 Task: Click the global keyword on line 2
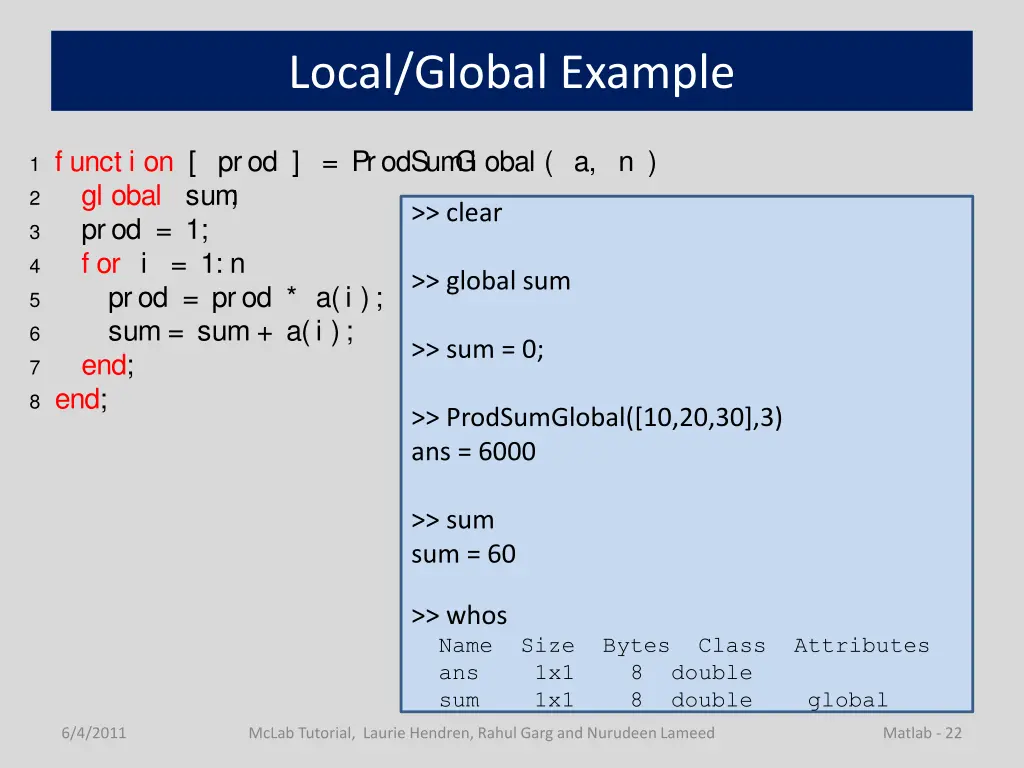click(x=121, y=196)
